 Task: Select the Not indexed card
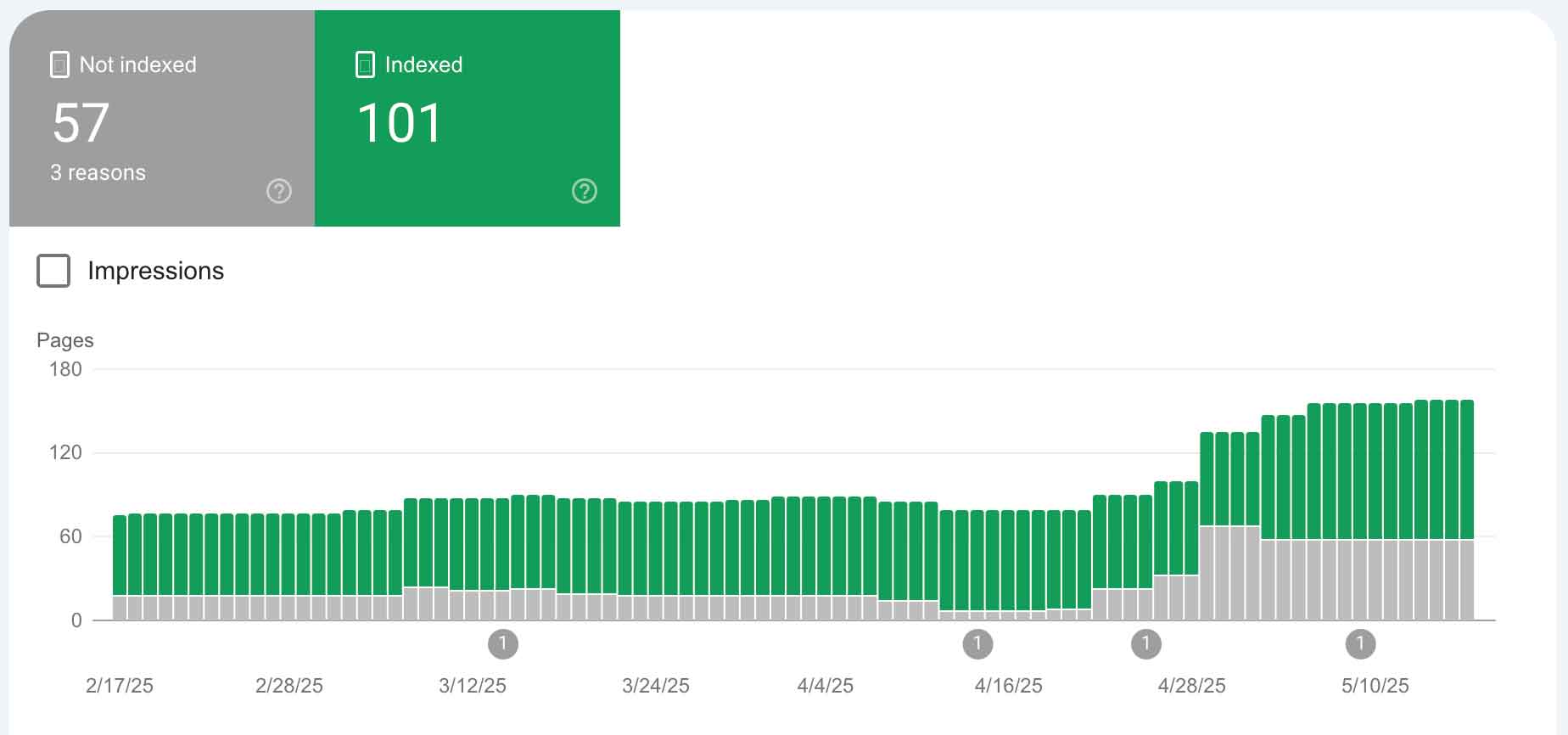(162, 118)
